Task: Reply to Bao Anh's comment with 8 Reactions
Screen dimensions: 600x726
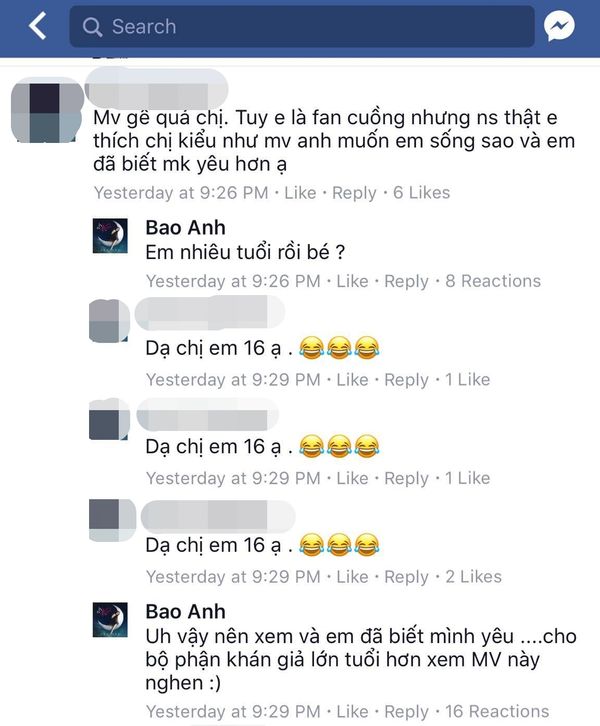Action: click(x=406, y=281)
